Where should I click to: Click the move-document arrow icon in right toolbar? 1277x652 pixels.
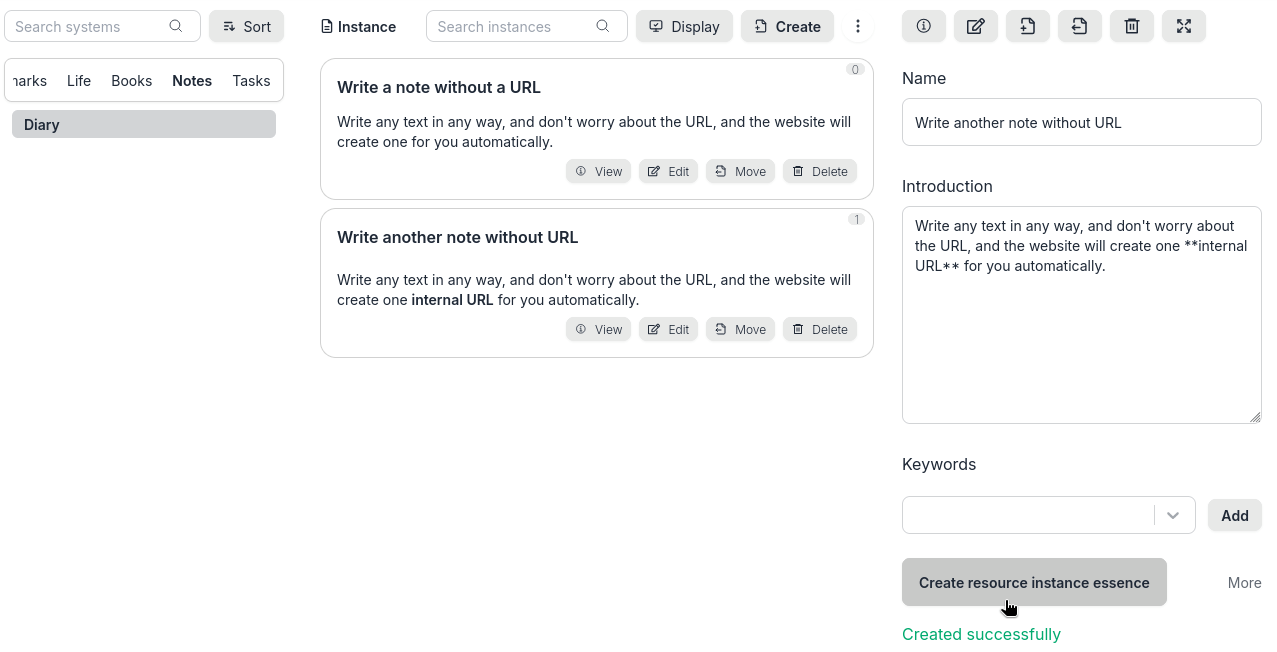pyautogui.click(x=1079, y=27)
